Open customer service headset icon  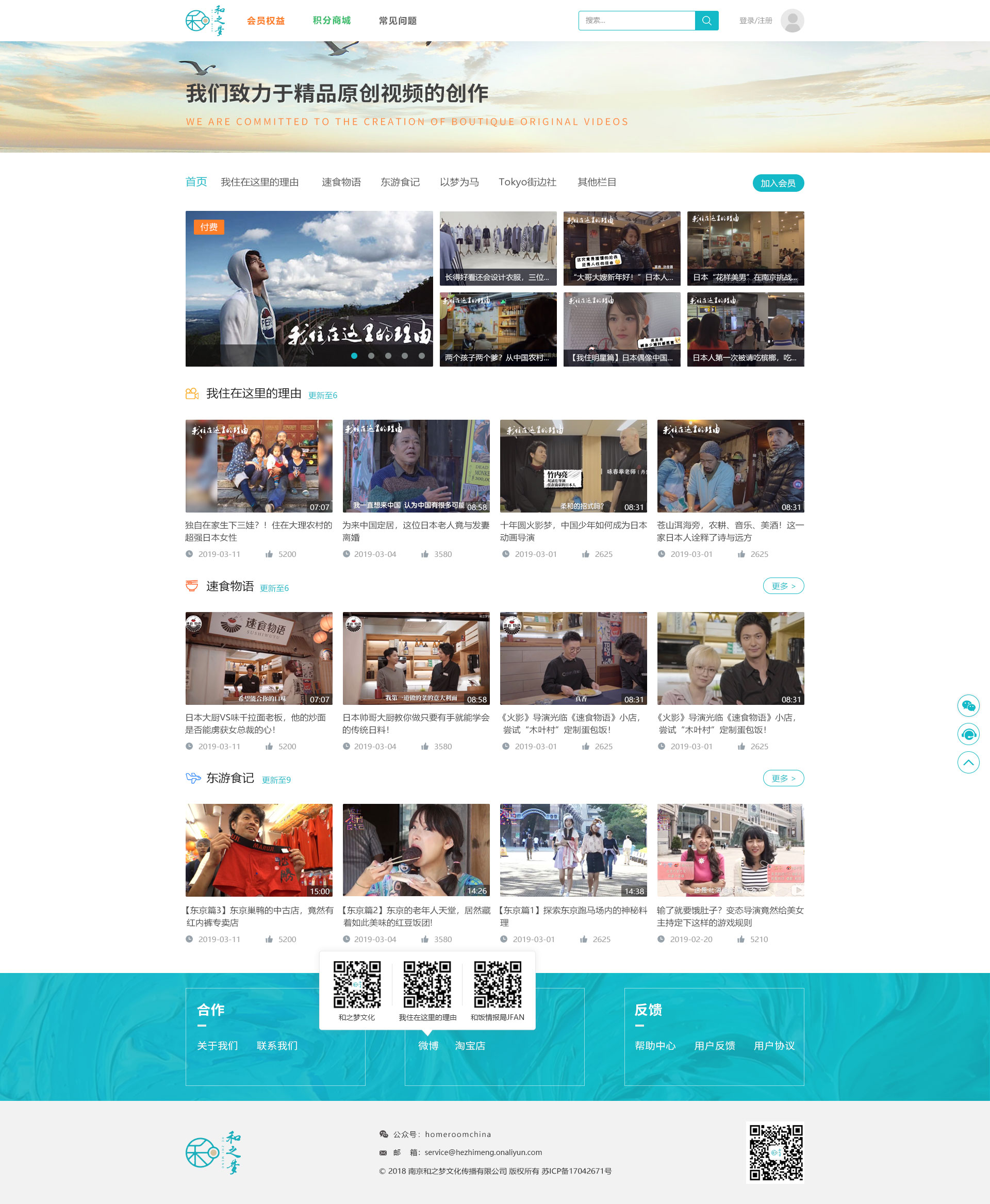(968, 734)
